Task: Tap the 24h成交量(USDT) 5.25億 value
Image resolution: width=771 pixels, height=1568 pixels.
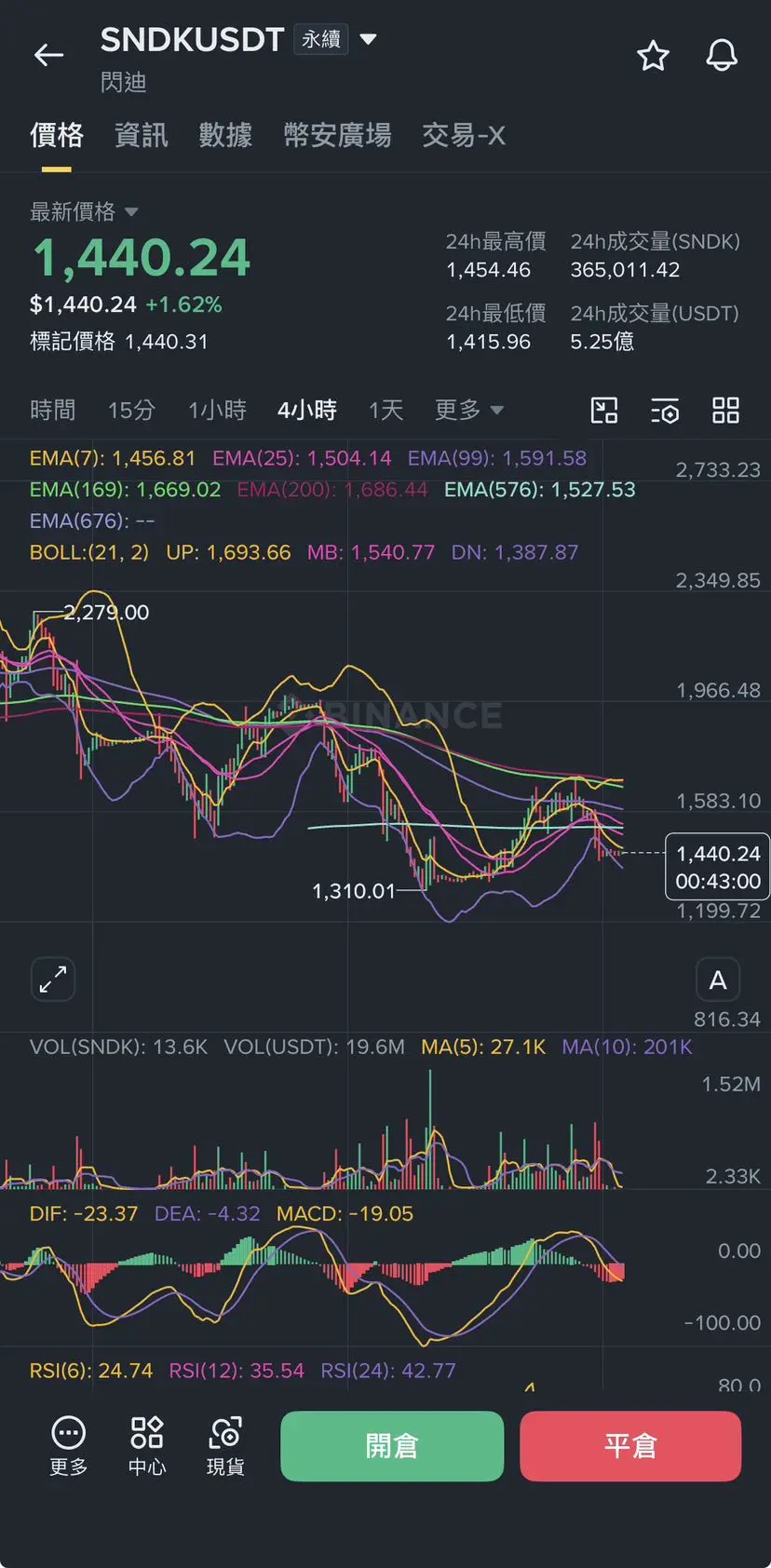Action: (602, 342)
